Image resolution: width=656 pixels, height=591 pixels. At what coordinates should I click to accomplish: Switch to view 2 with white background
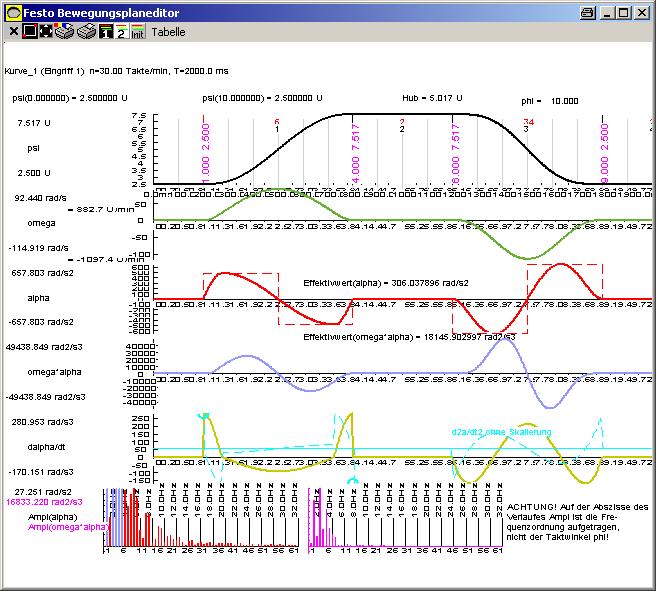122,31
